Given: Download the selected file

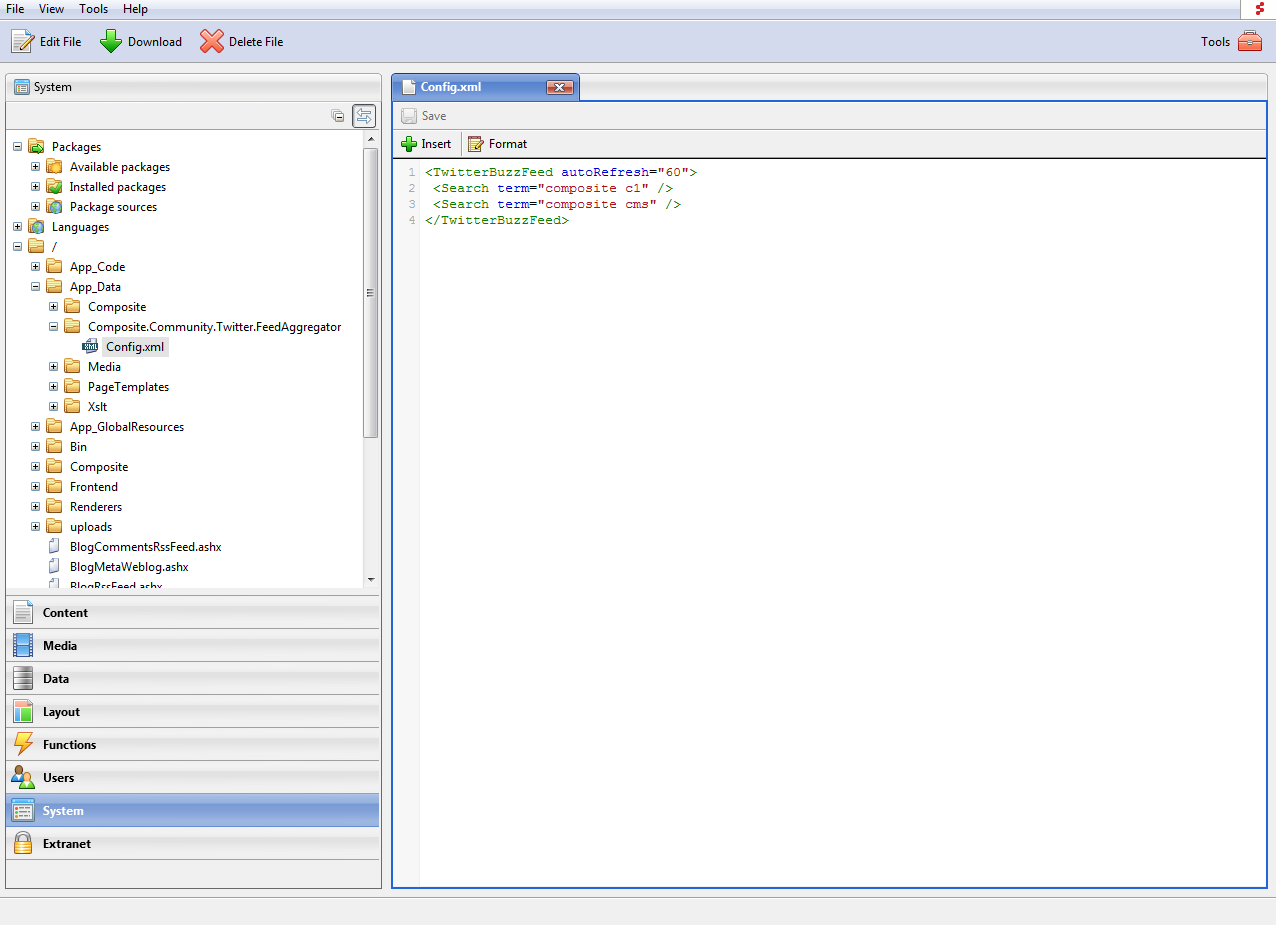Looking at the screenshot, I should pos(111,42).
